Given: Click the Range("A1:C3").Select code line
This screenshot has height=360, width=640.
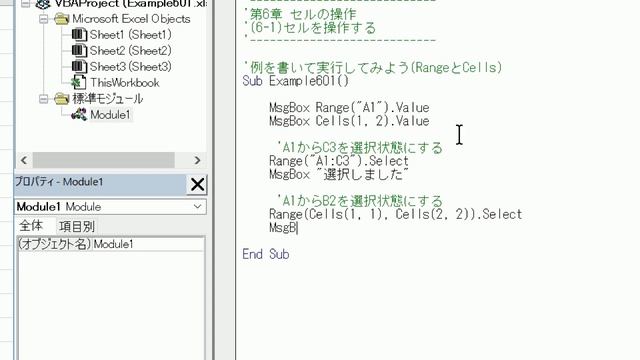Looking at the screenshot, I should 339,161.
